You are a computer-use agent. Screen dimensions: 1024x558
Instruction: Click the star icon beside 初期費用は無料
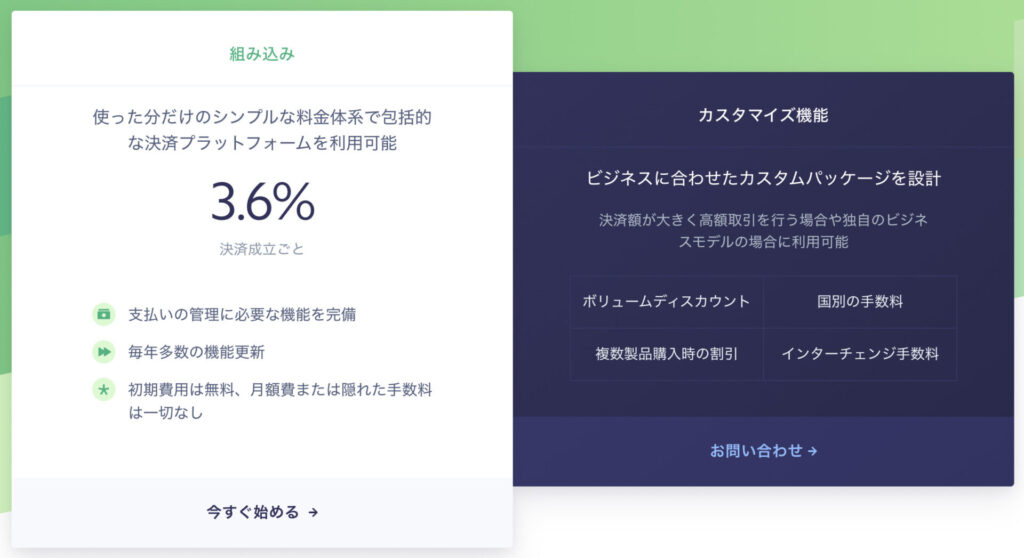pos(104,390)
